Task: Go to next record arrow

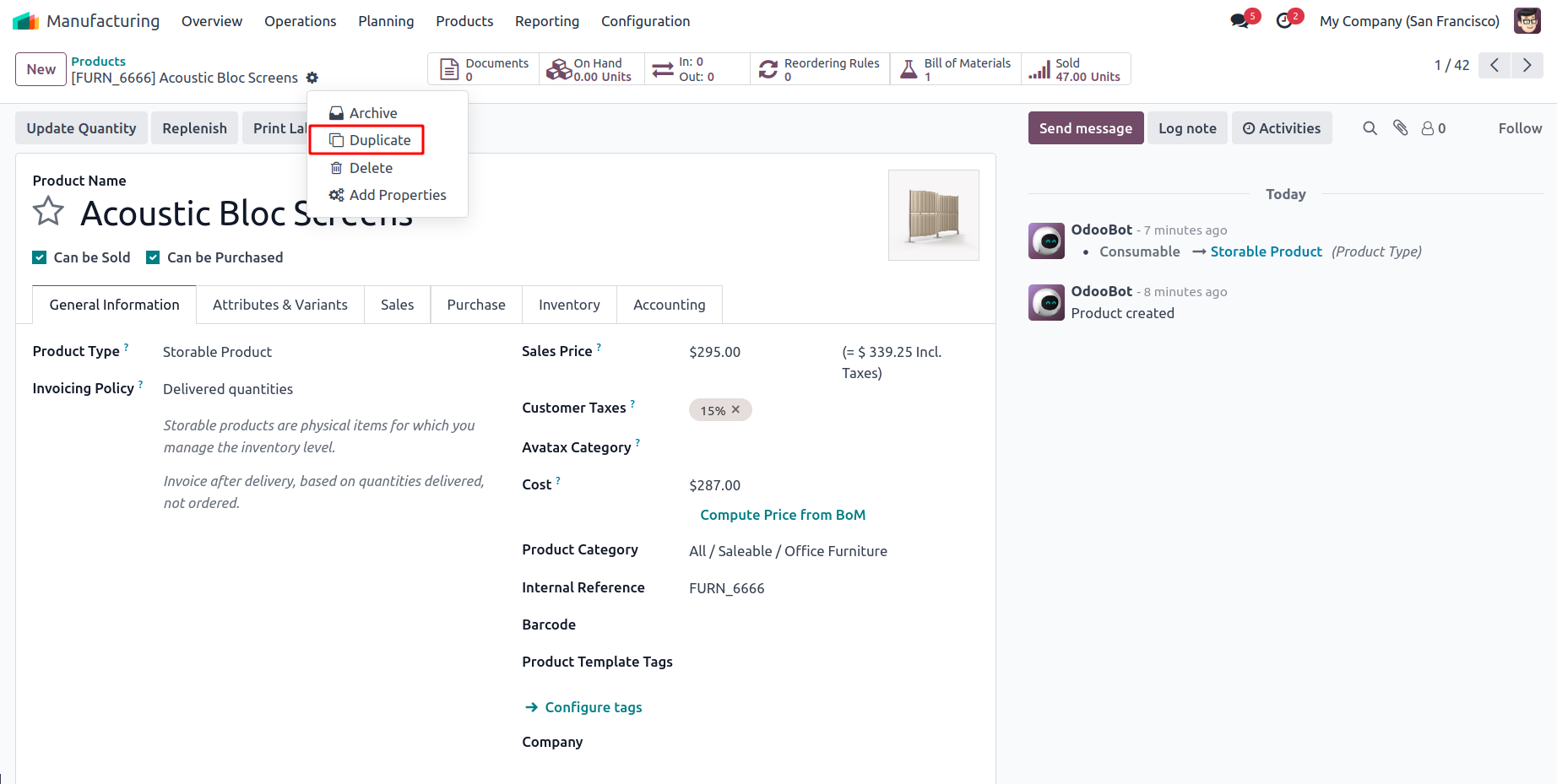Action: pyautogui.click(x=1527, y=66)
